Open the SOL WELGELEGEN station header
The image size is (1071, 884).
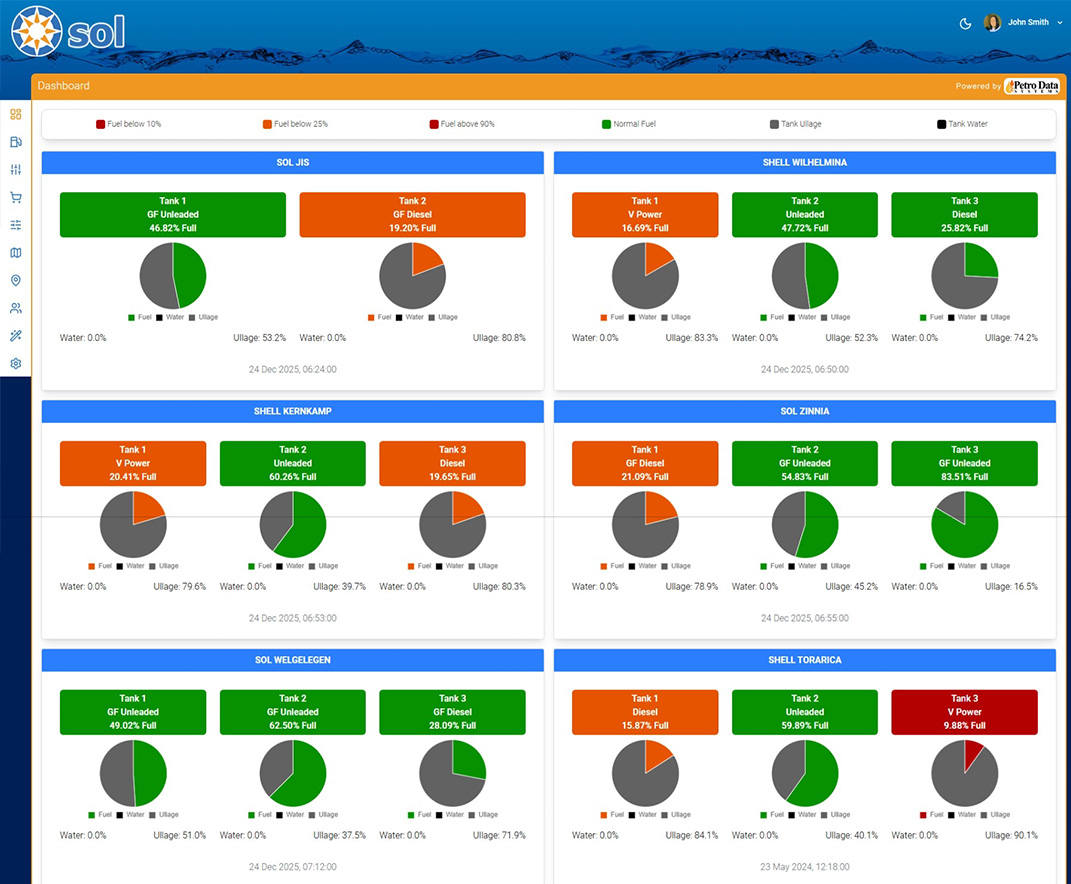(x=292, y=660)
